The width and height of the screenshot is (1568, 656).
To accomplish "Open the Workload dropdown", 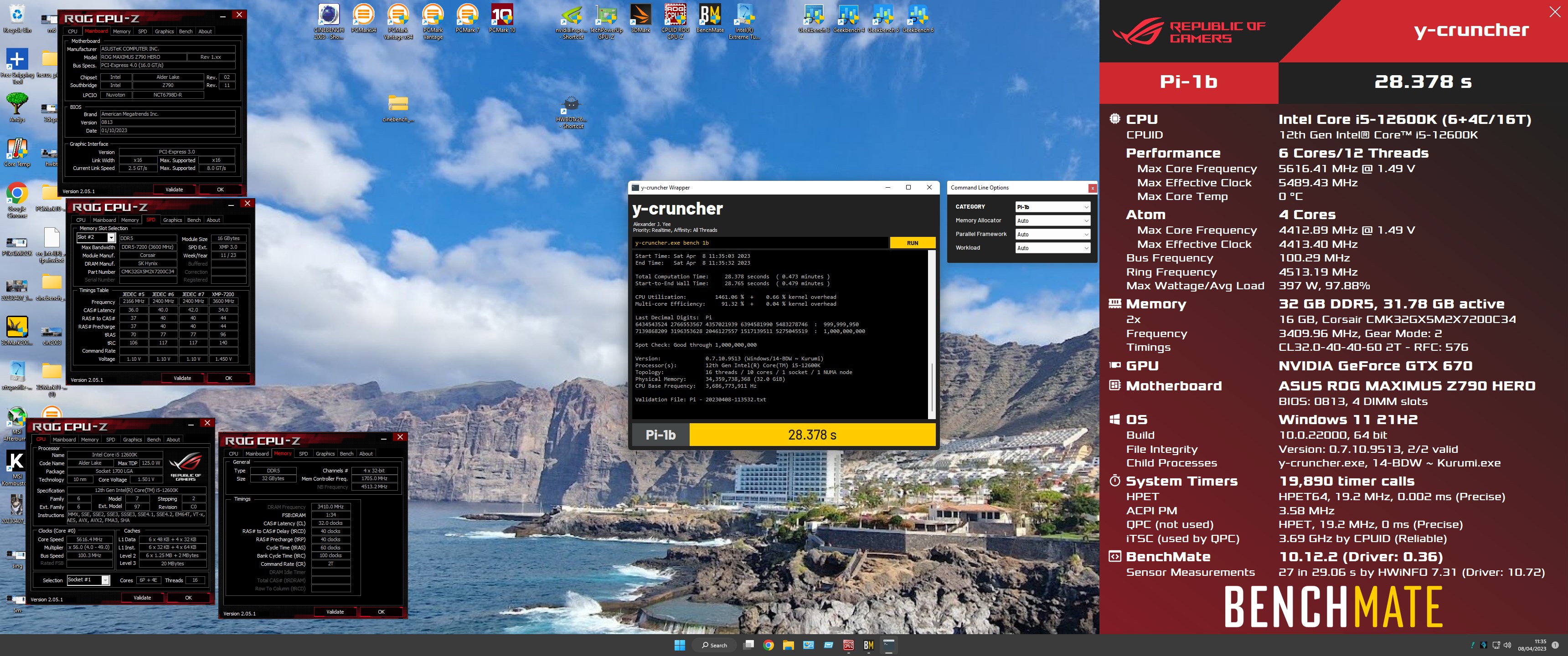I will 1052,248.
